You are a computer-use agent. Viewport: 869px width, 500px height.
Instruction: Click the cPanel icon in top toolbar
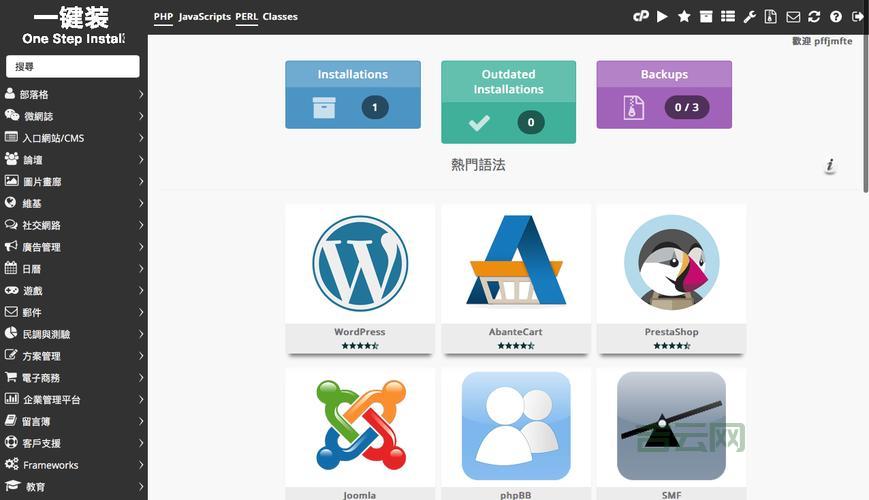tap(641, 17)
